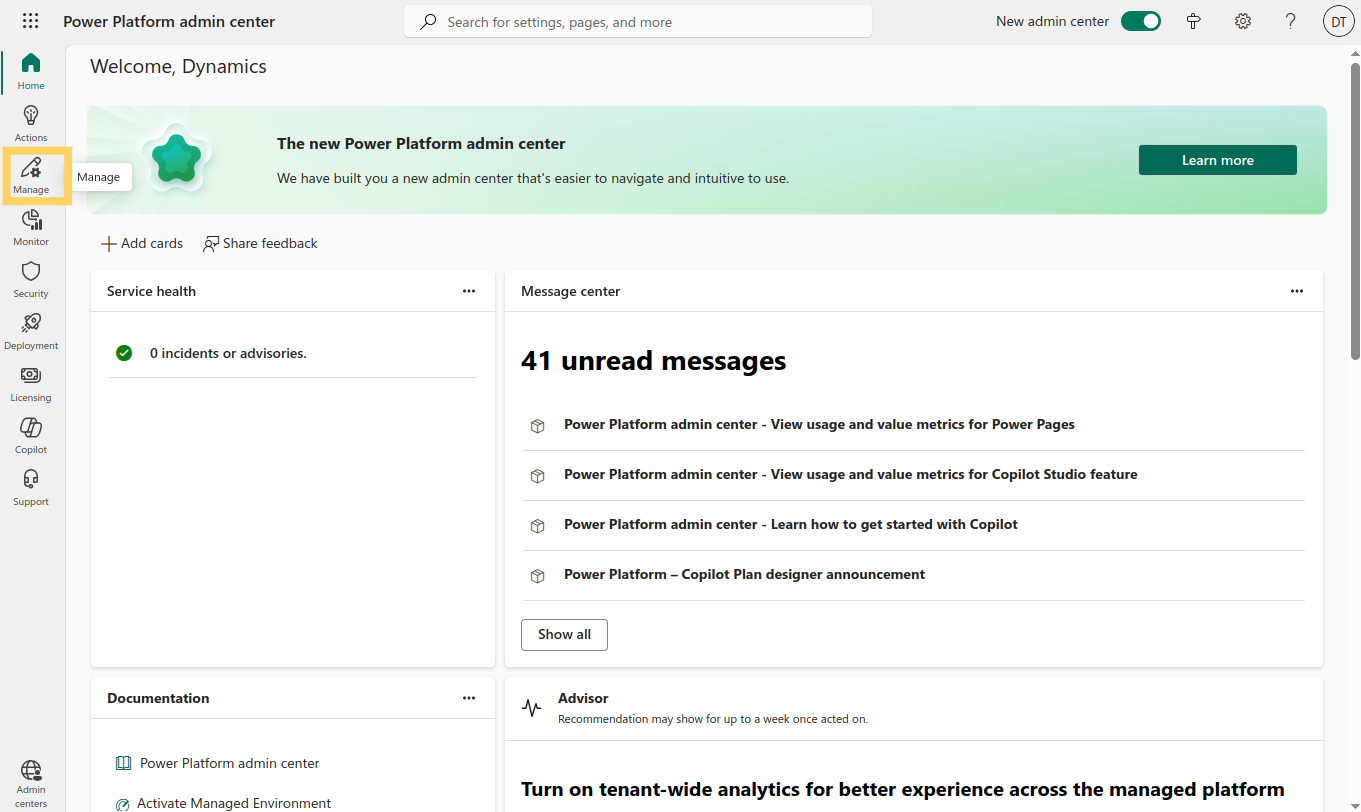Open Copilot in the left navigation

[31, 436]
